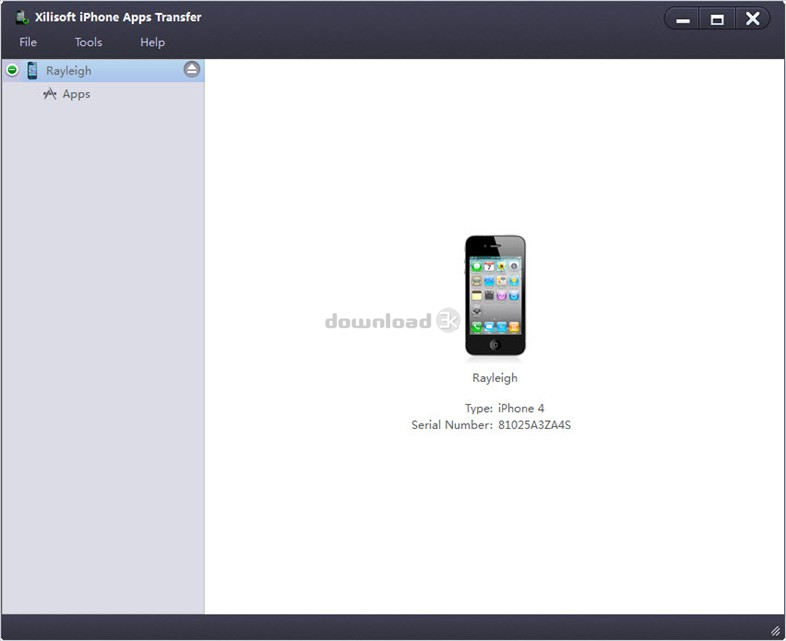Click serial number 81025A3ZA4S
The width and height of the screenshot is (786, 641).
point(534,425)
